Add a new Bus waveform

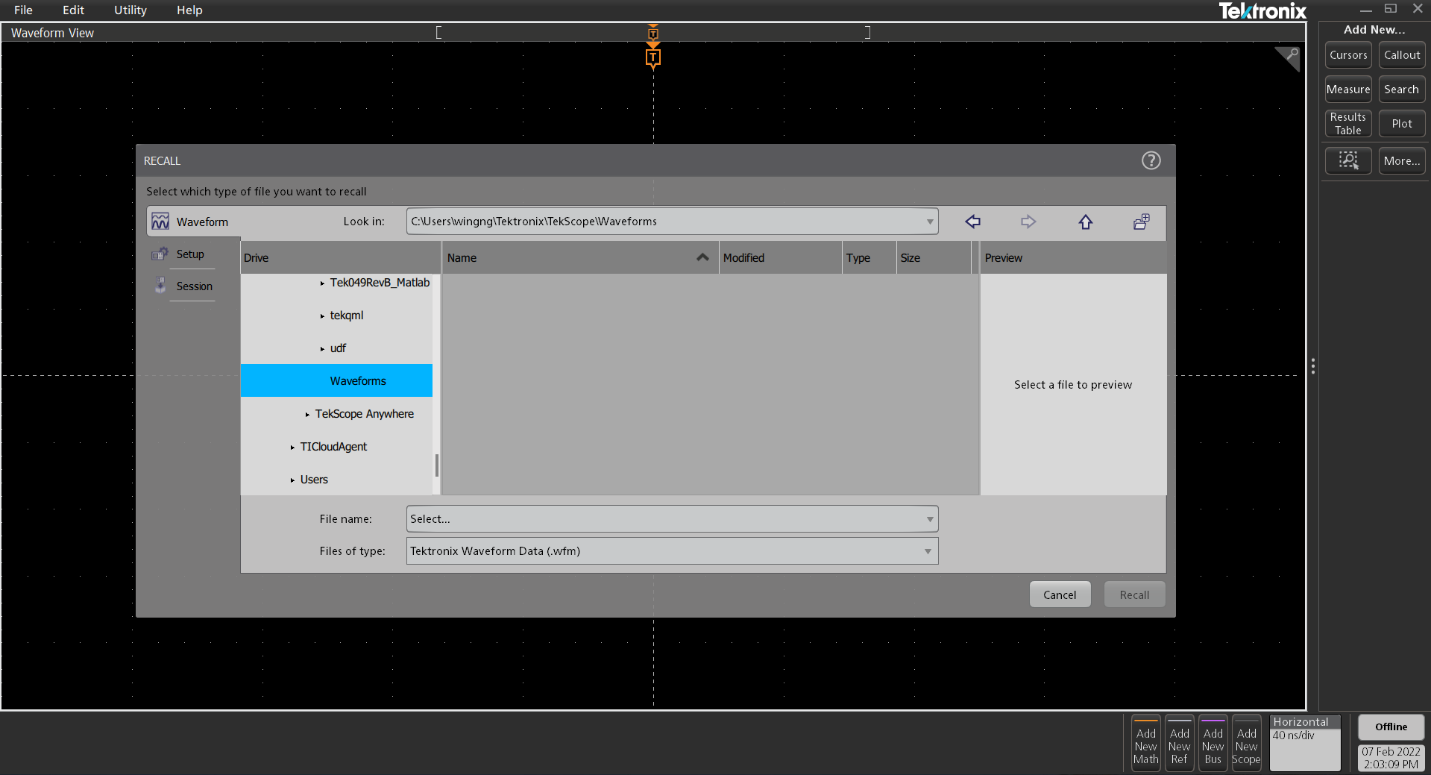click(1212, 743)
